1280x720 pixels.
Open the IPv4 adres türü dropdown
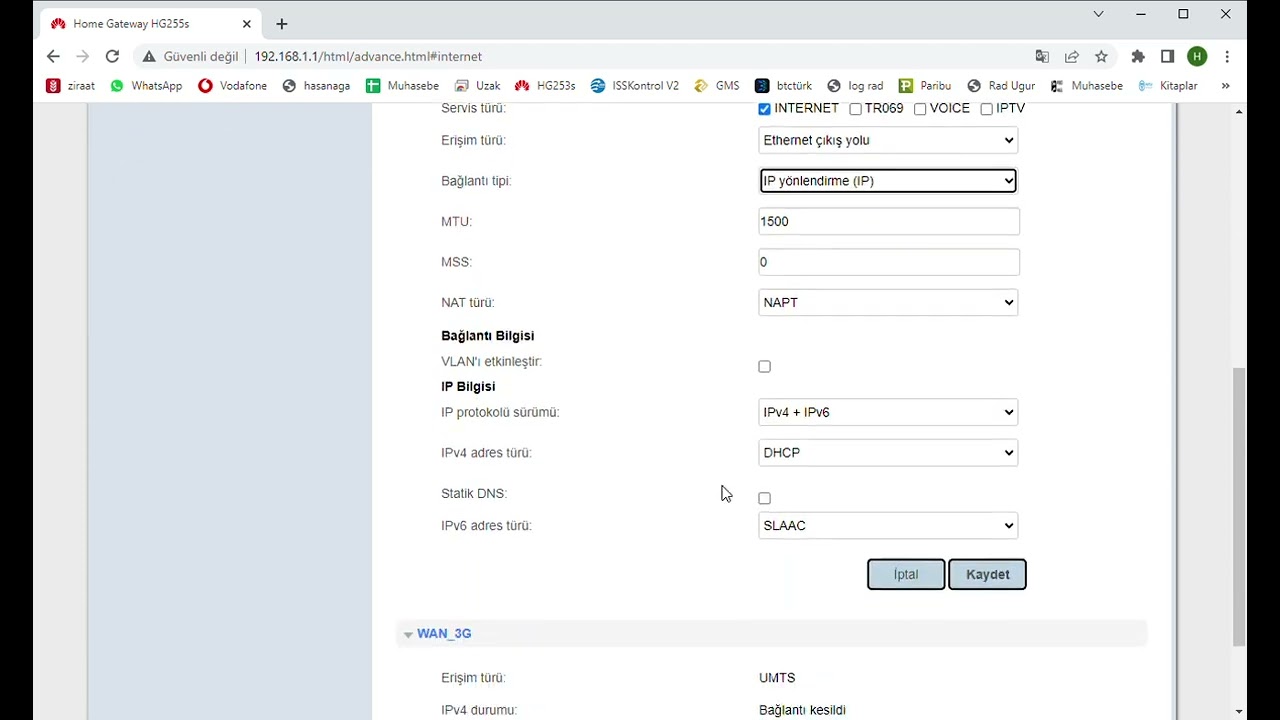888,453
